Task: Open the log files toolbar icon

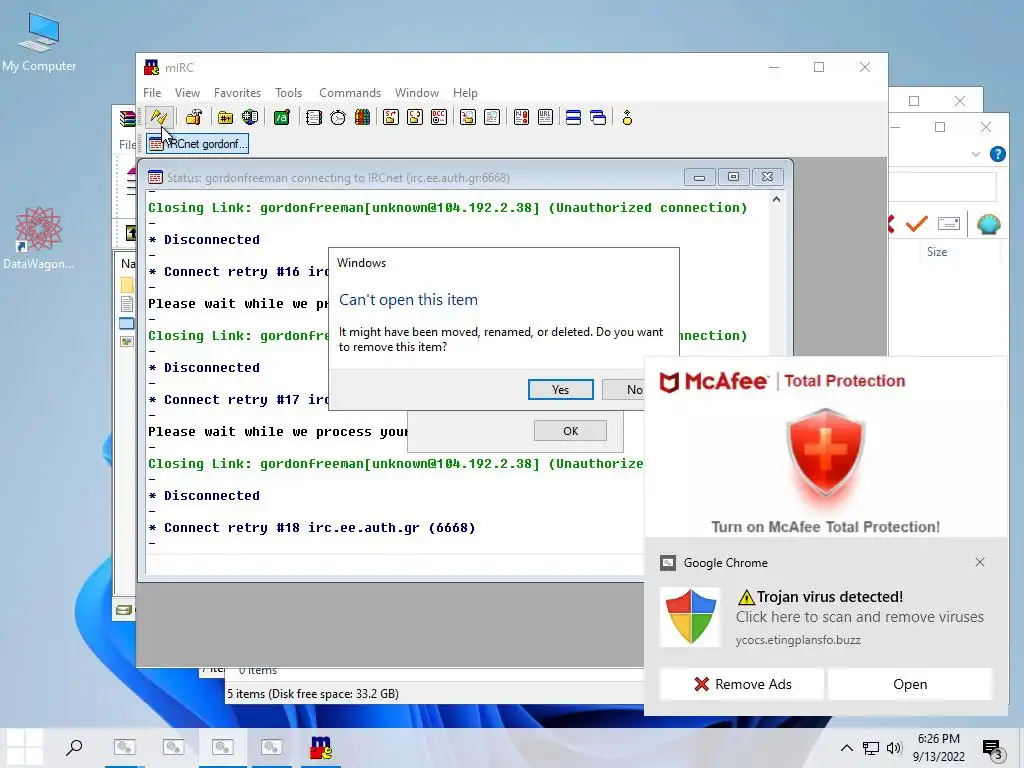Action: tap(492, 118)
